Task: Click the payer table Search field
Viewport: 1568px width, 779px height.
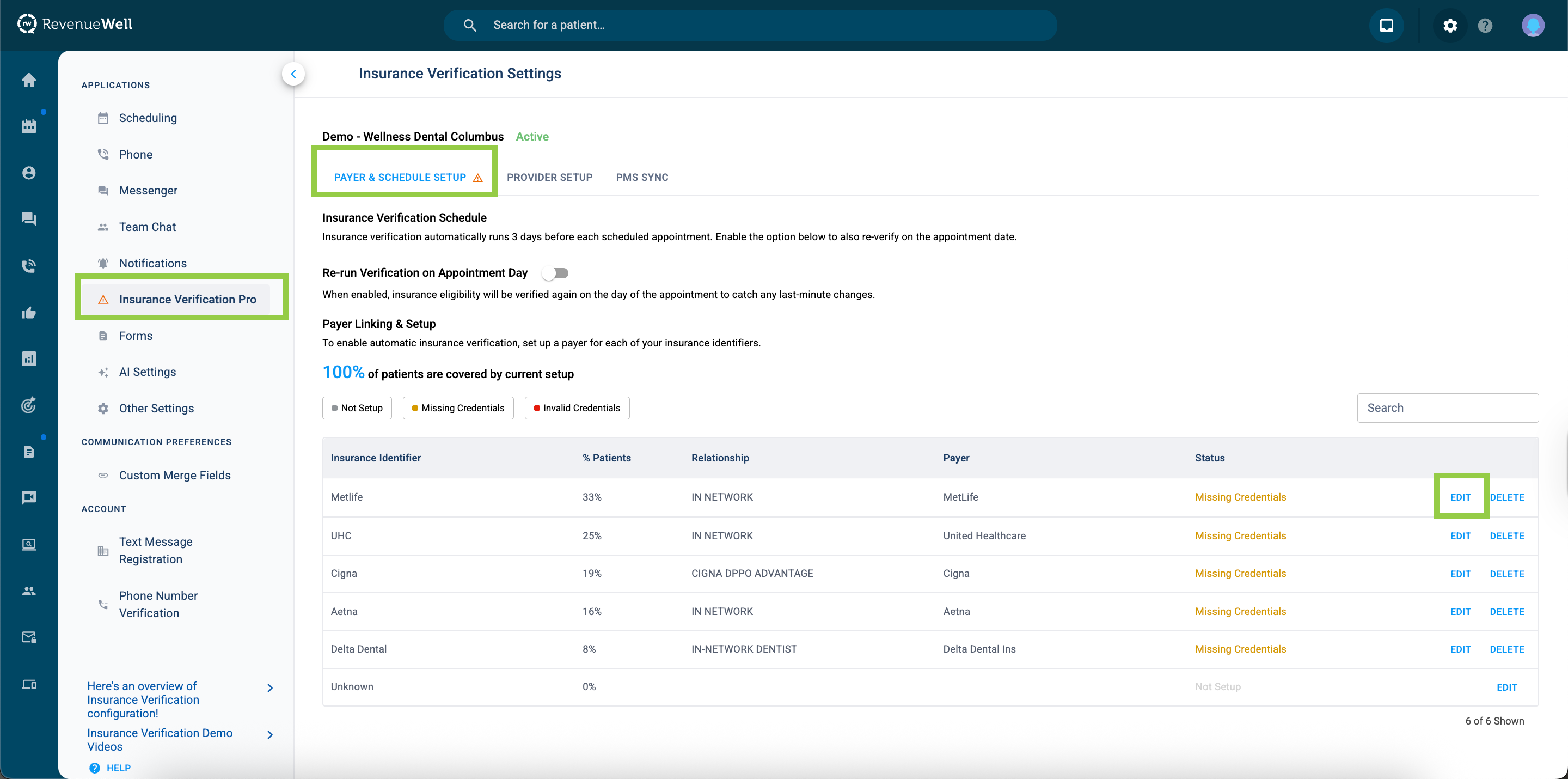Action: coord(1447,408)
